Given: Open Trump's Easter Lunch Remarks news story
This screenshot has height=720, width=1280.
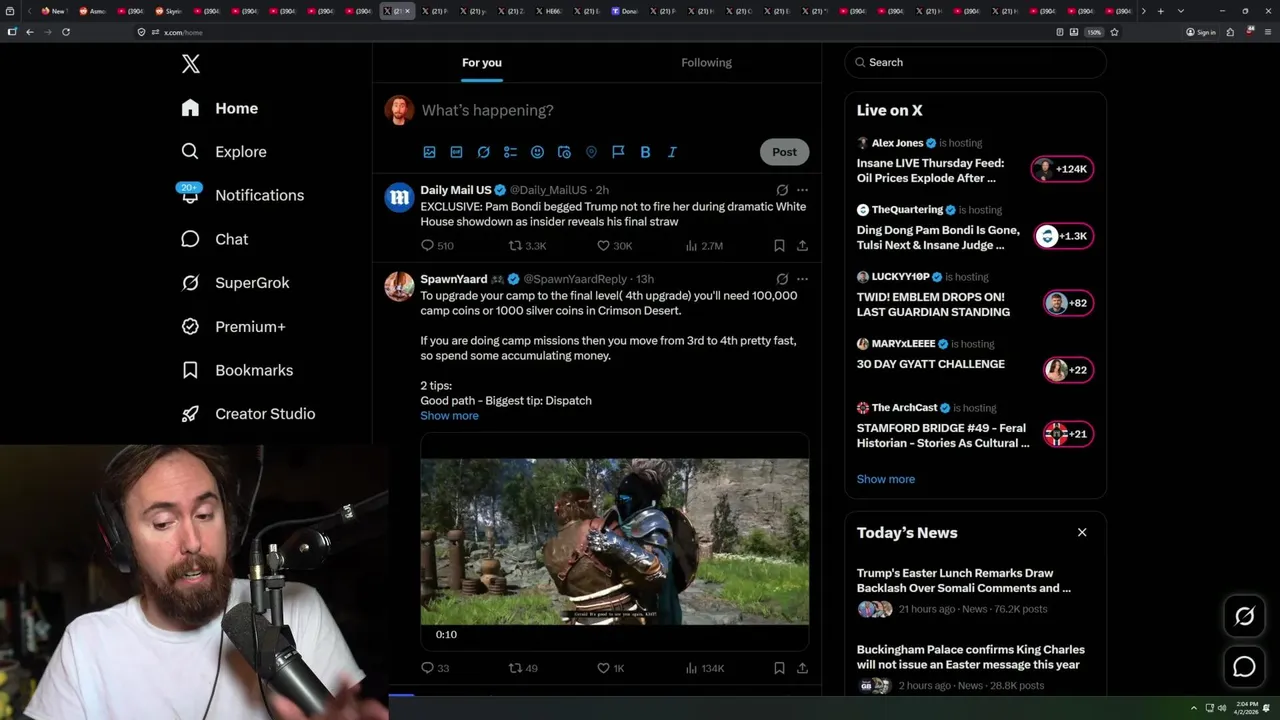Looking at the screenshot, I should pos(975,591).
